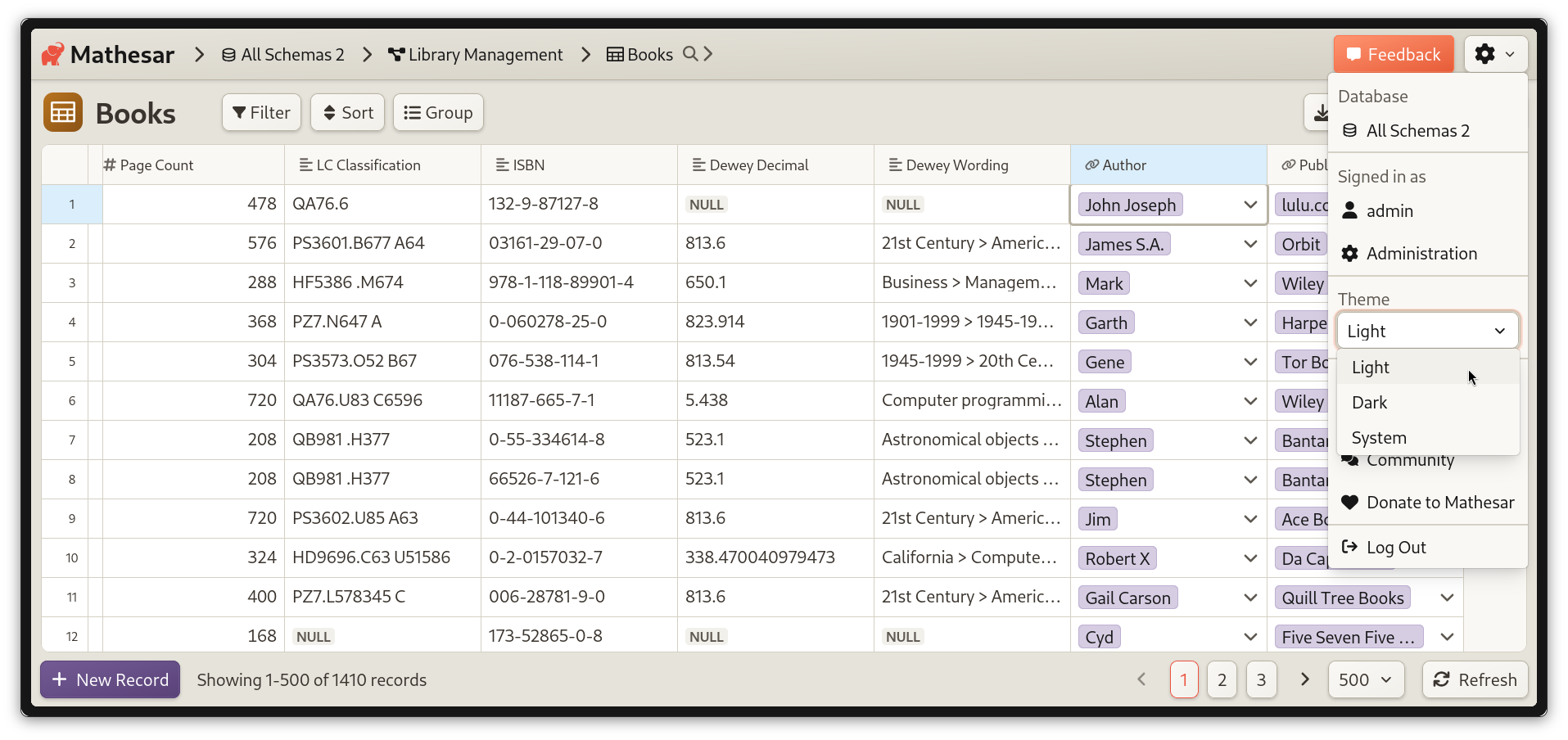Expand the 500 records-per-page dropdown
This screenshot has width=1568, height=740.
click(1365, 679)
